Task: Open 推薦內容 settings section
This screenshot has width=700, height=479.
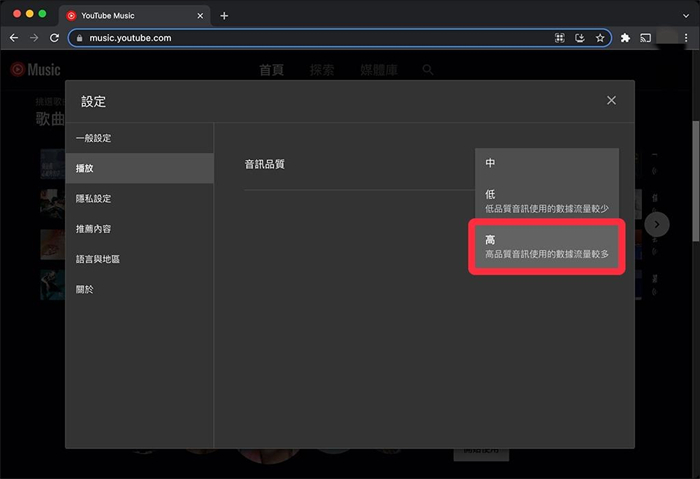Action: (x=94, y=229)
